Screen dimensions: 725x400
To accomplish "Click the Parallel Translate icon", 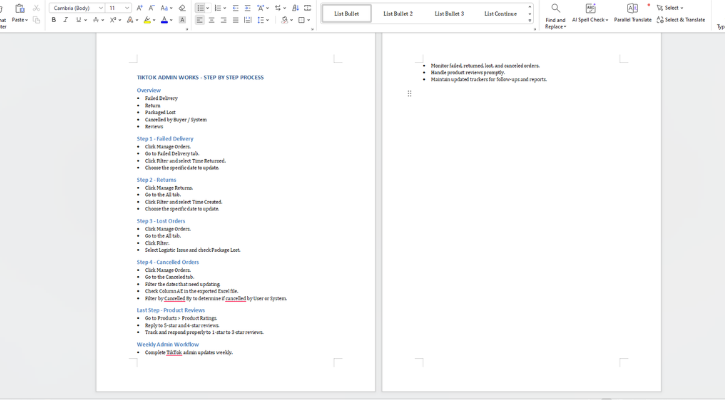I will point(632,8).
